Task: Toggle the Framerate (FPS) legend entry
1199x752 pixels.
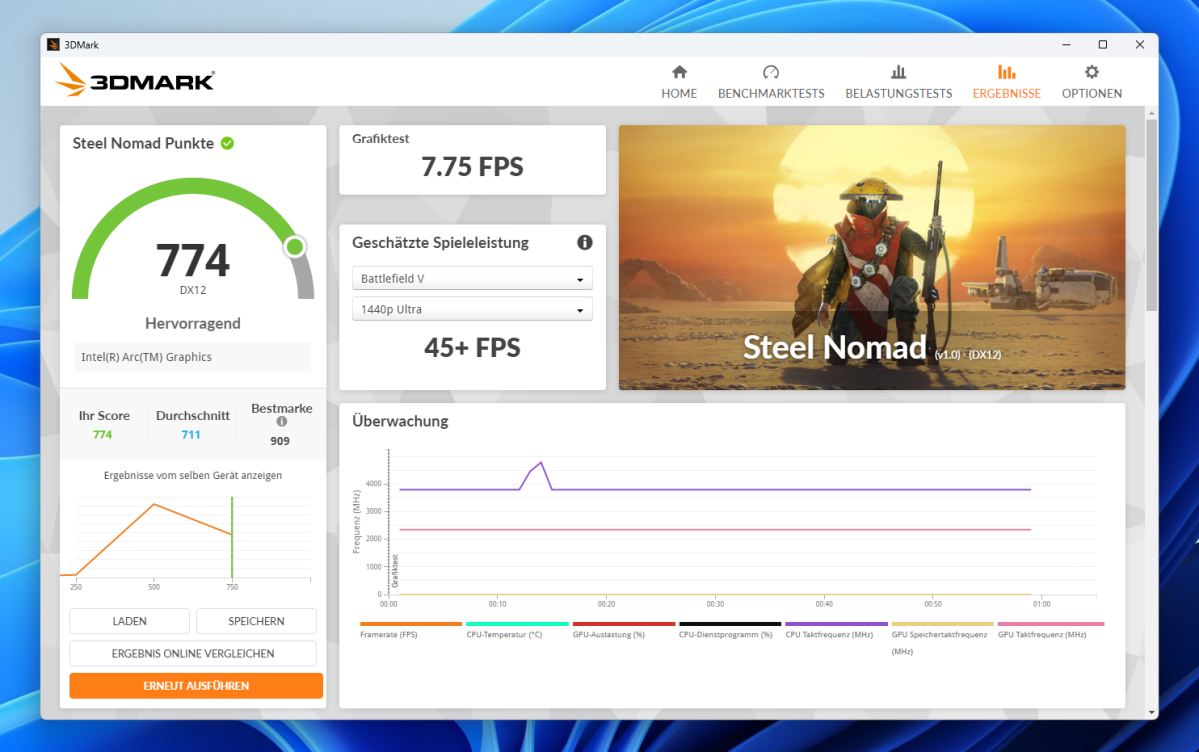Action: (x=411, y=630)
